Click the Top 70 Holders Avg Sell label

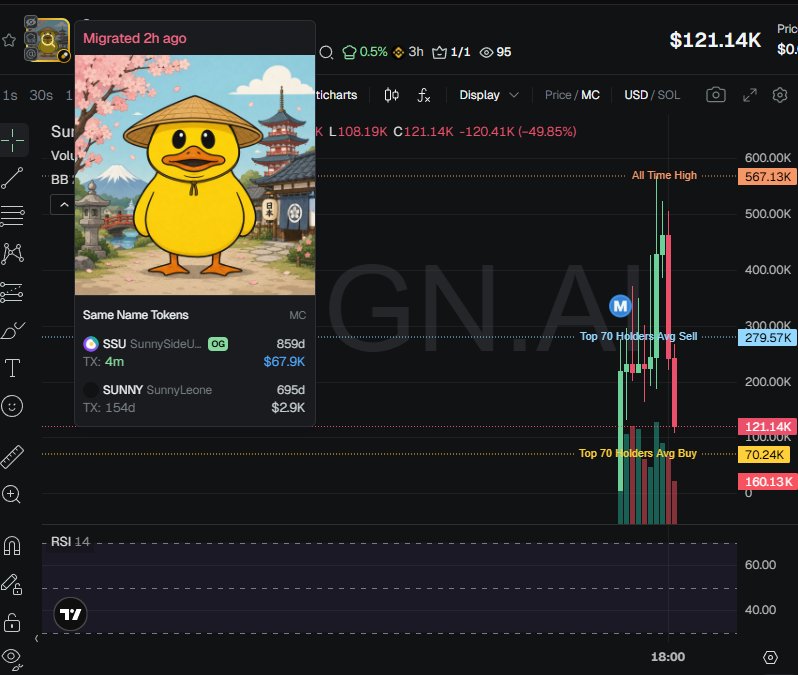click(x=638, y=336)
